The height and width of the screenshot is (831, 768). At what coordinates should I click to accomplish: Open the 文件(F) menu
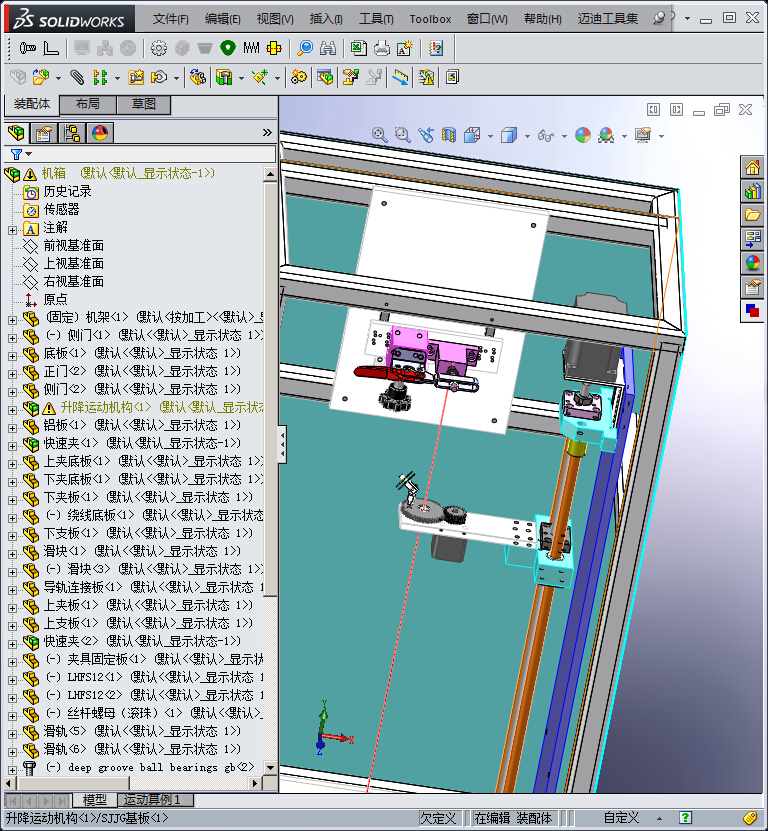(170, 19)
